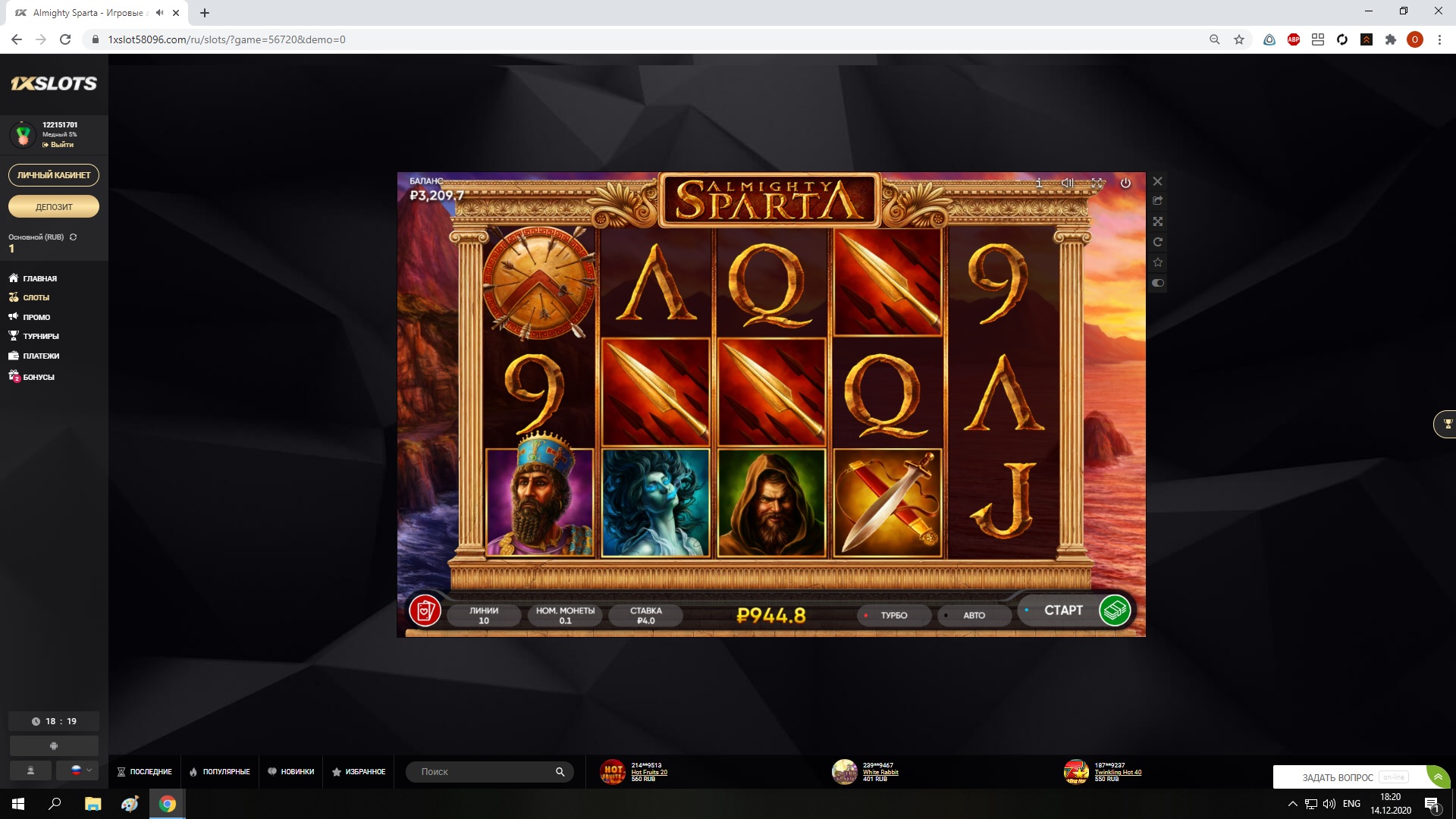Click the Android app download button
This screenshot has height=819, width=1456.
(x=54, y=745)
